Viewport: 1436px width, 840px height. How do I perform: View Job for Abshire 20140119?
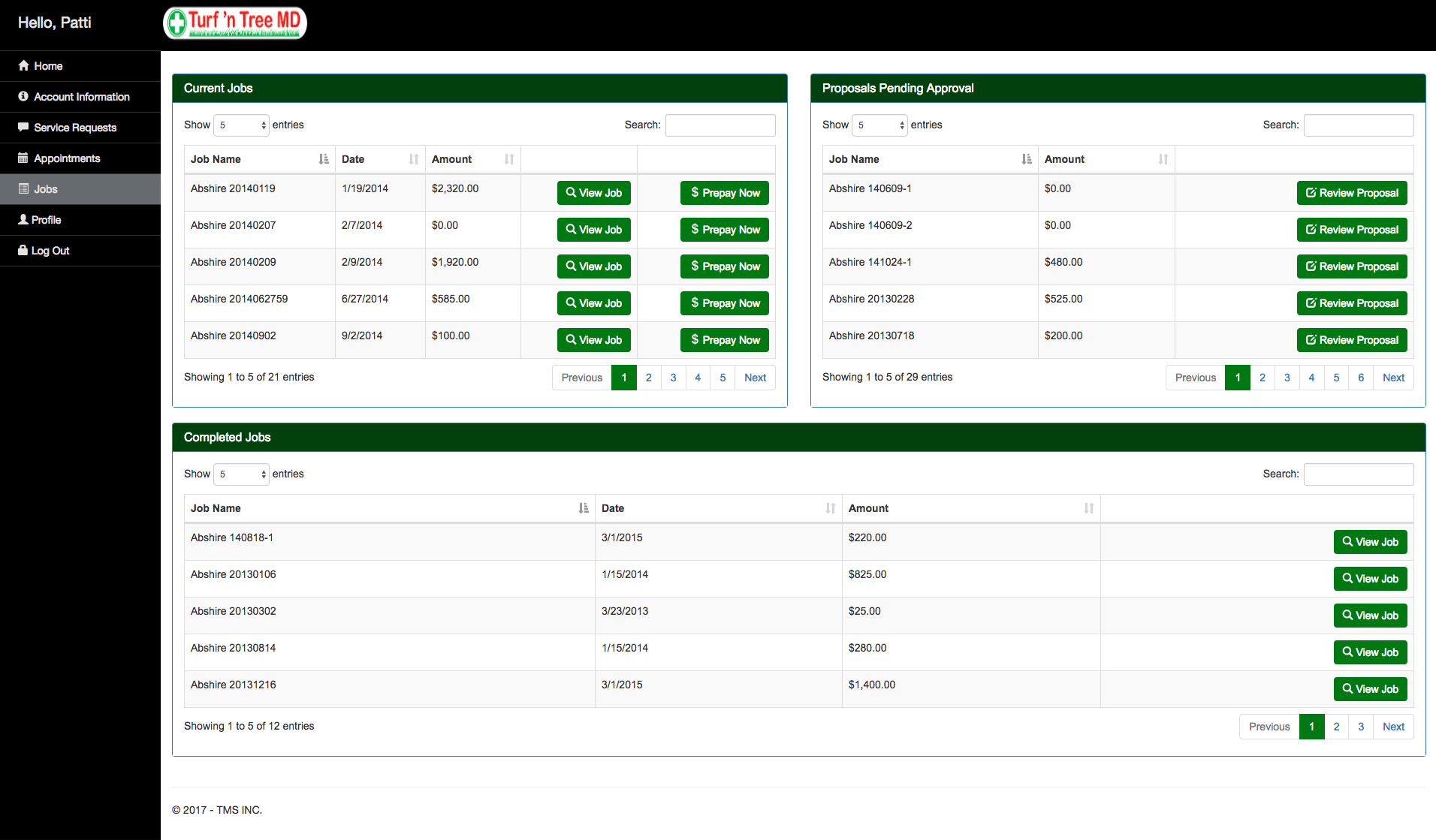pos(594,193)
